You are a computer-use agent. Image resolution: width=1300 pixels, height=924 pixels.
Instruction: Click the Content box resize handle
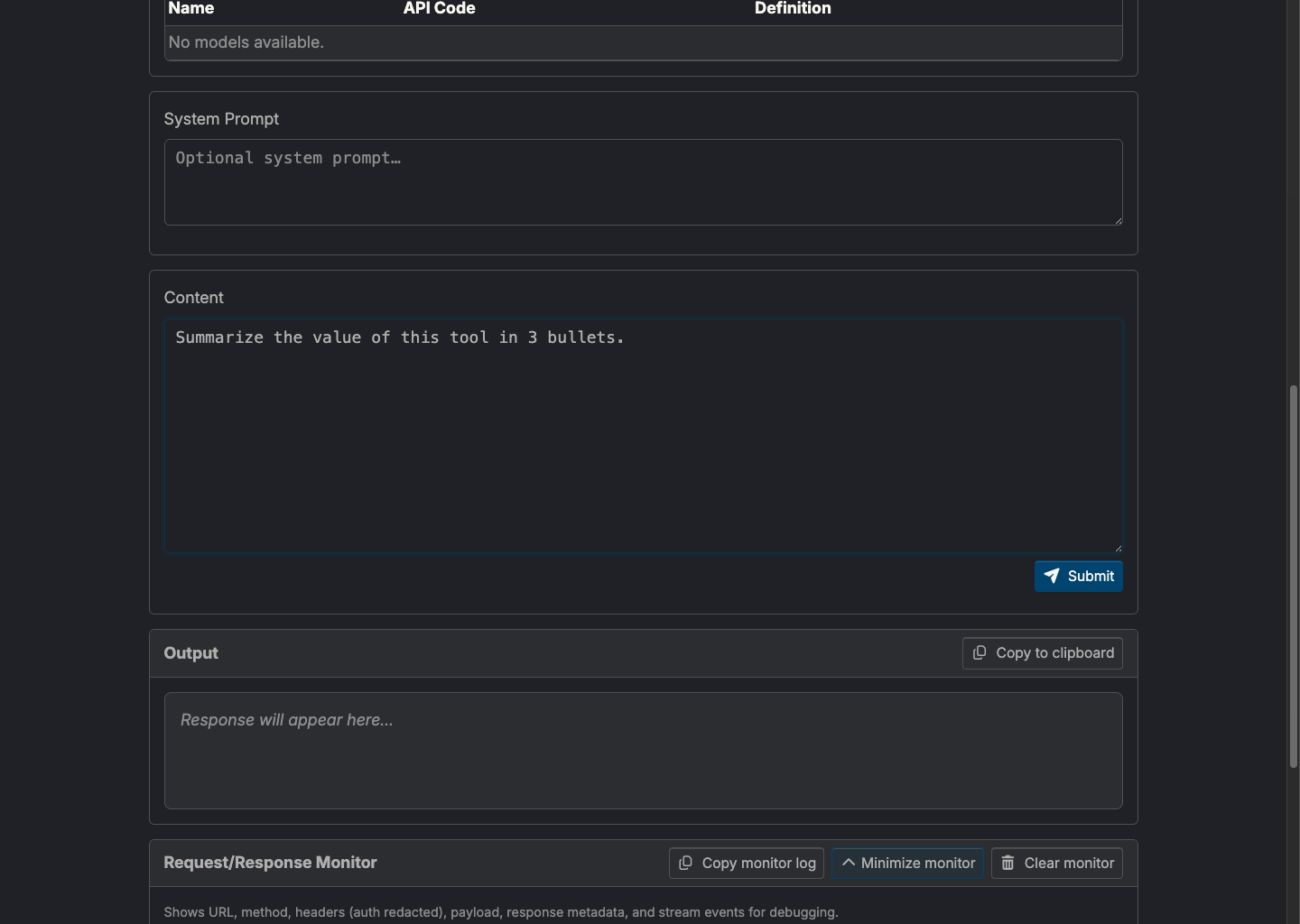(x=1118, y=547)
